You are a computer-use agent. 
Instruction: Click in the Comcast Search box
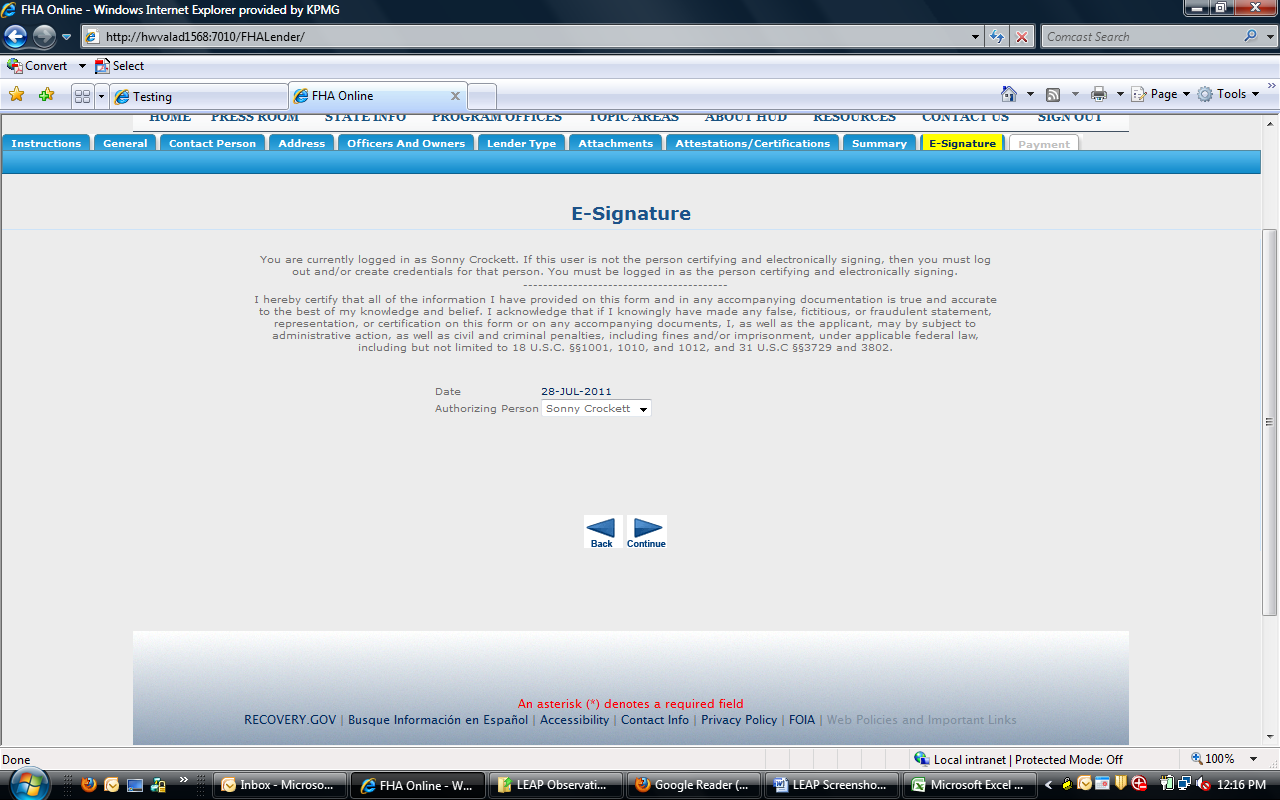click(x=1140, y=37)
